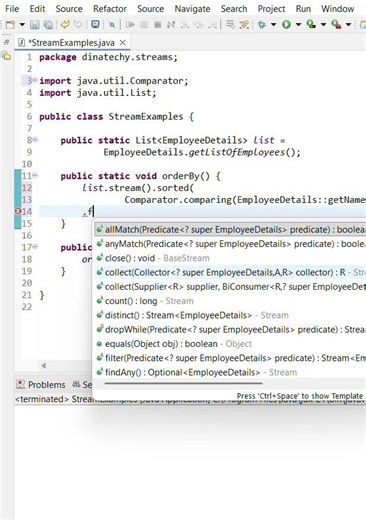Open the Window menu

[x=338, y=9]
